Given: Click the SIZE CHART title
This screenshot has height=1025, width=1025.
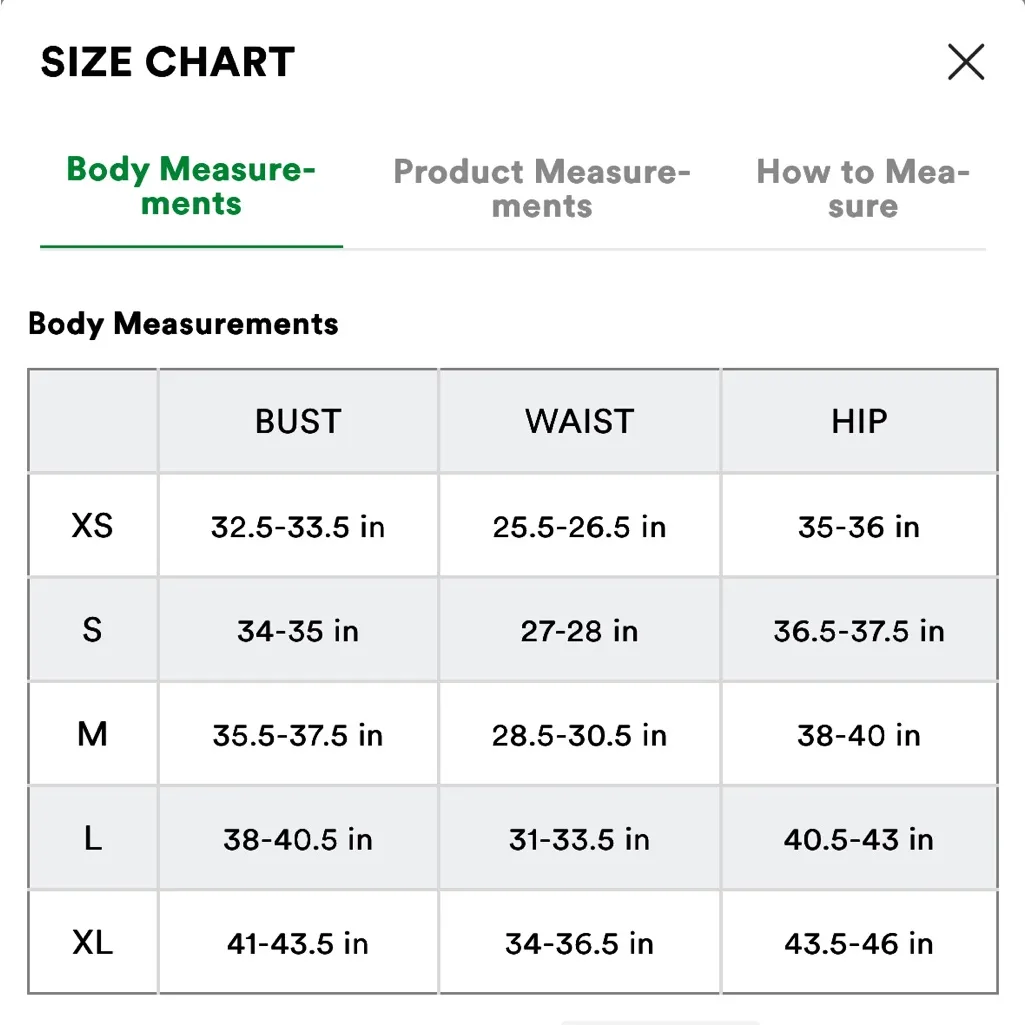Looking at the screenshot, I should [x=167, y=63].
